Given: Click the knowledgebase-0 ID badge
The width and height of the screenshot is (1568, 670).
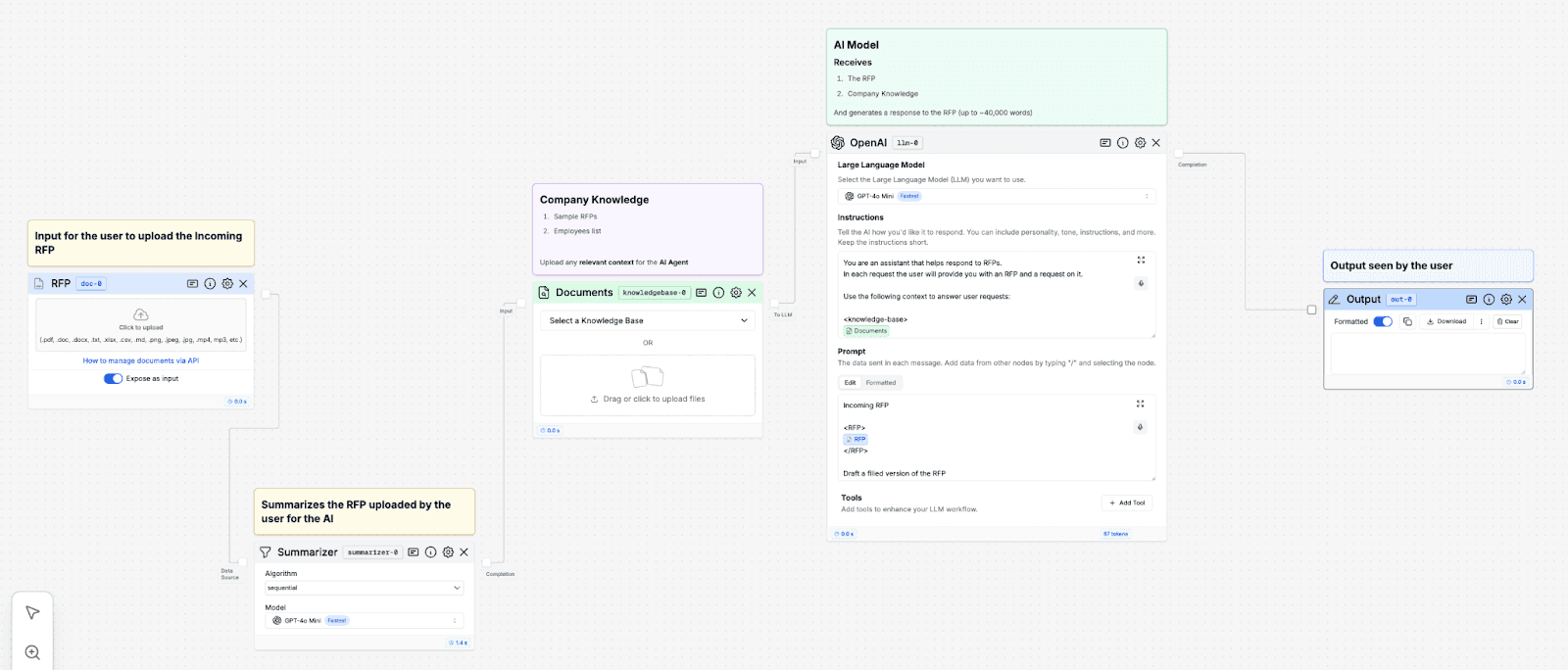Looking at the screenshot, I should (x=655, y=293).
